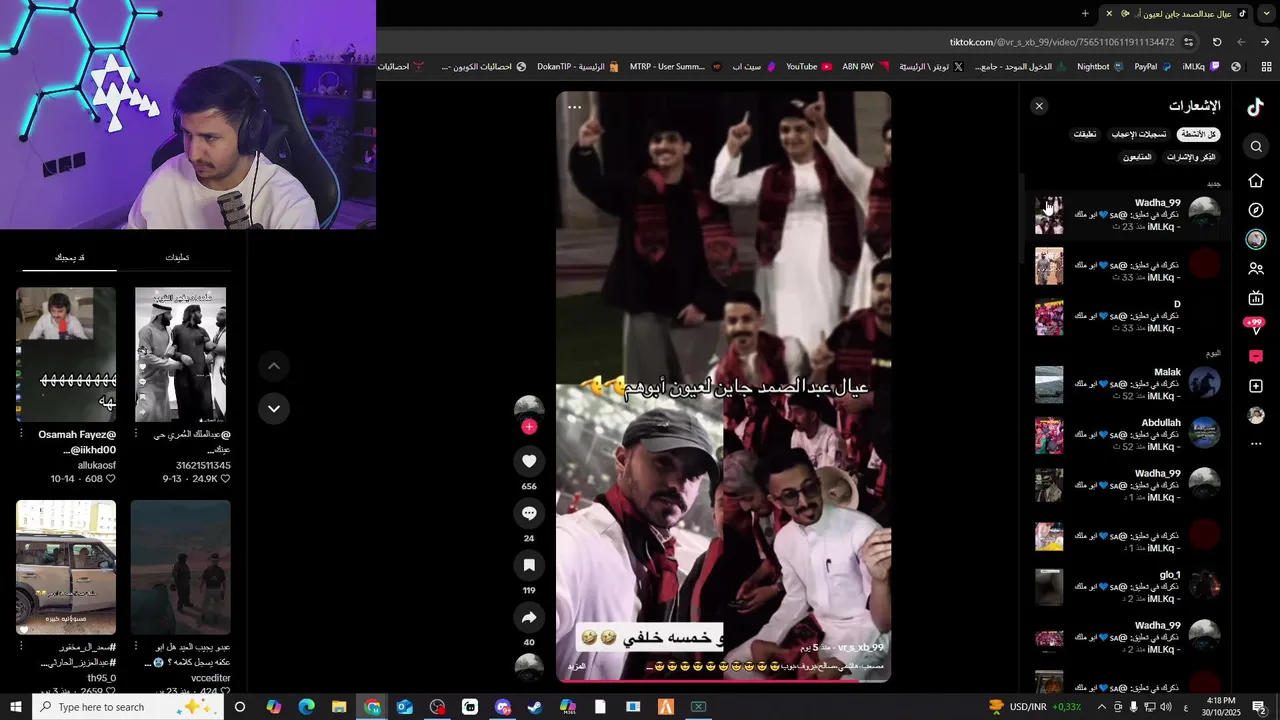This screenshot has width=1280, height=720.
Task: Go to TikTok Home feed icon
Action: tap(1256, 181)
